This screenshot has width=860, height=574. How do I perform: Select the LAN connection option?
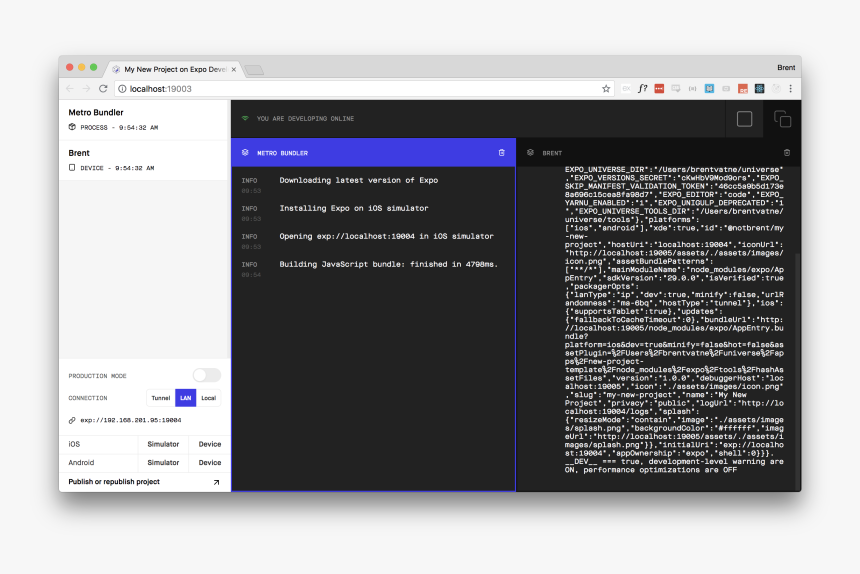click(x=185, y=398)
